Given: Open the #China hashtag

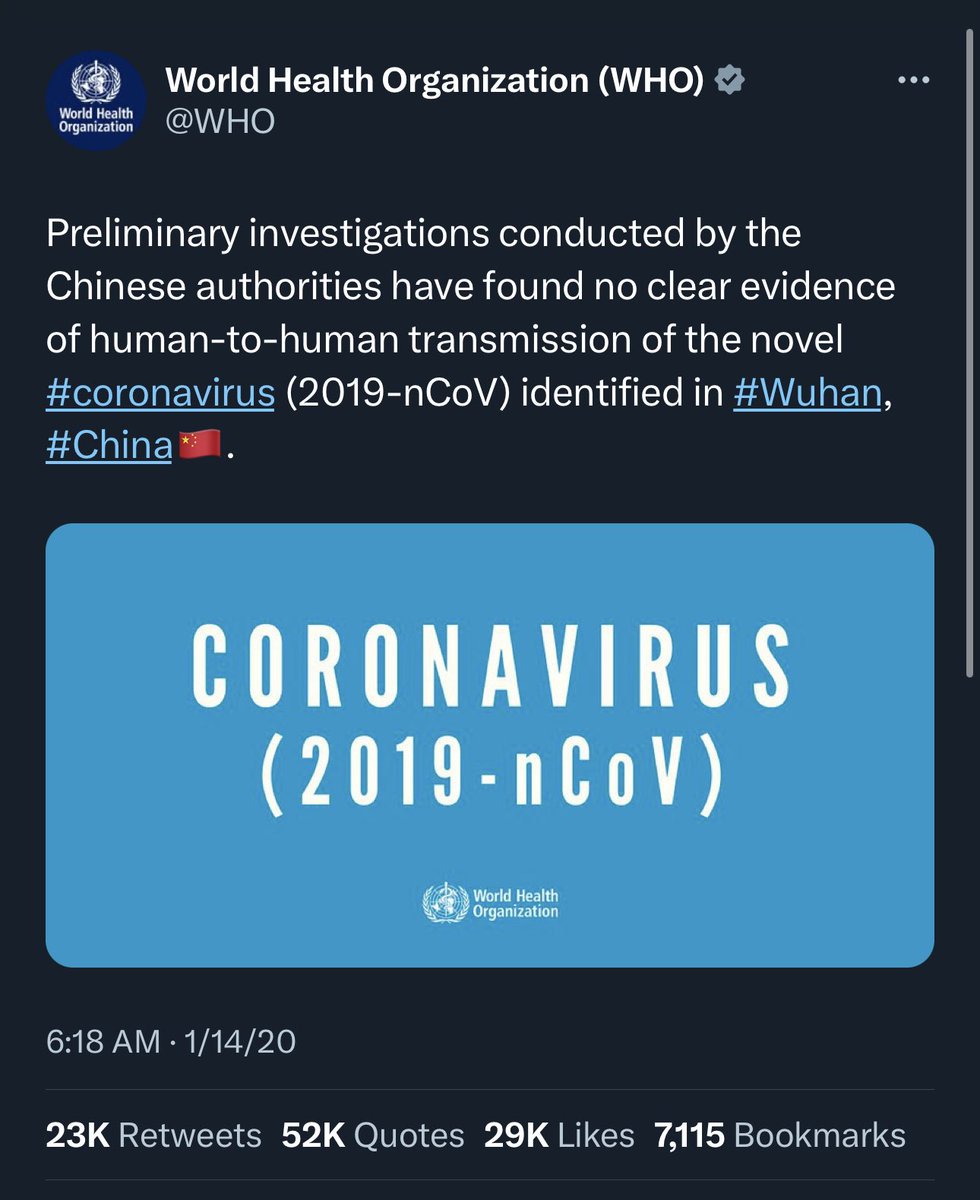Looking at the screenshot, I should pos(109,446).
